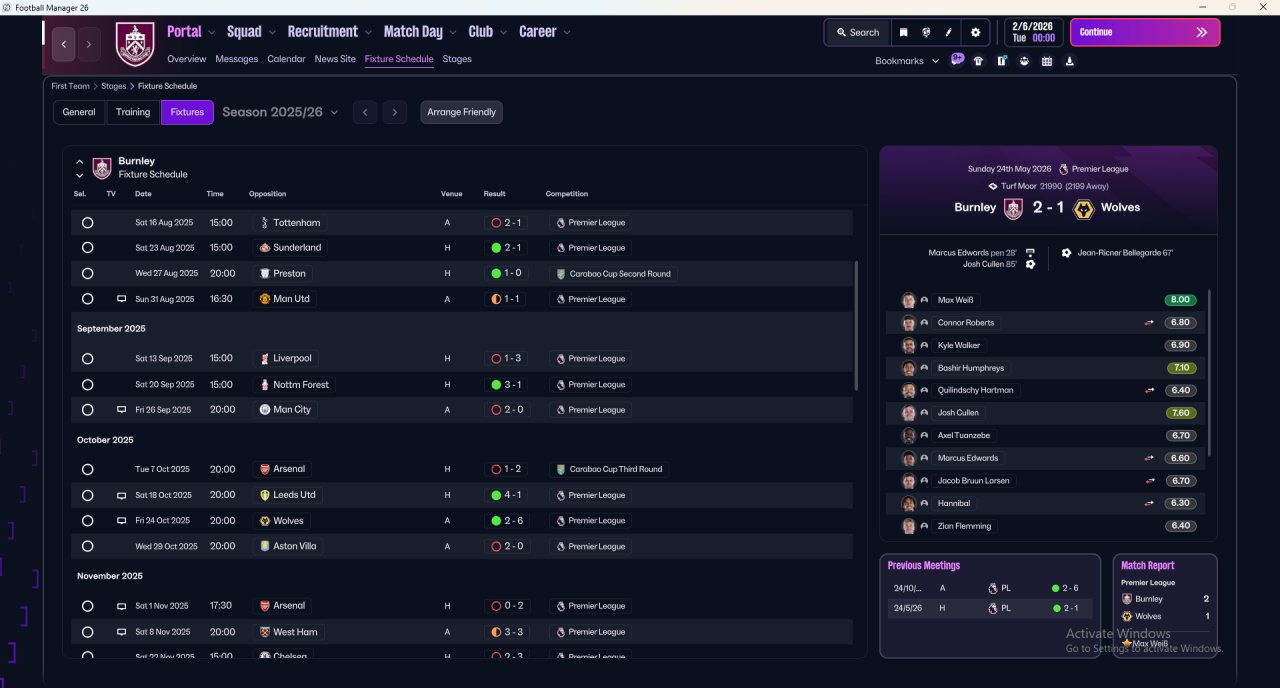Select the Liverpool fixture radio button
The height and width of the screenshot is (688, 1280).
click(87, 359)
